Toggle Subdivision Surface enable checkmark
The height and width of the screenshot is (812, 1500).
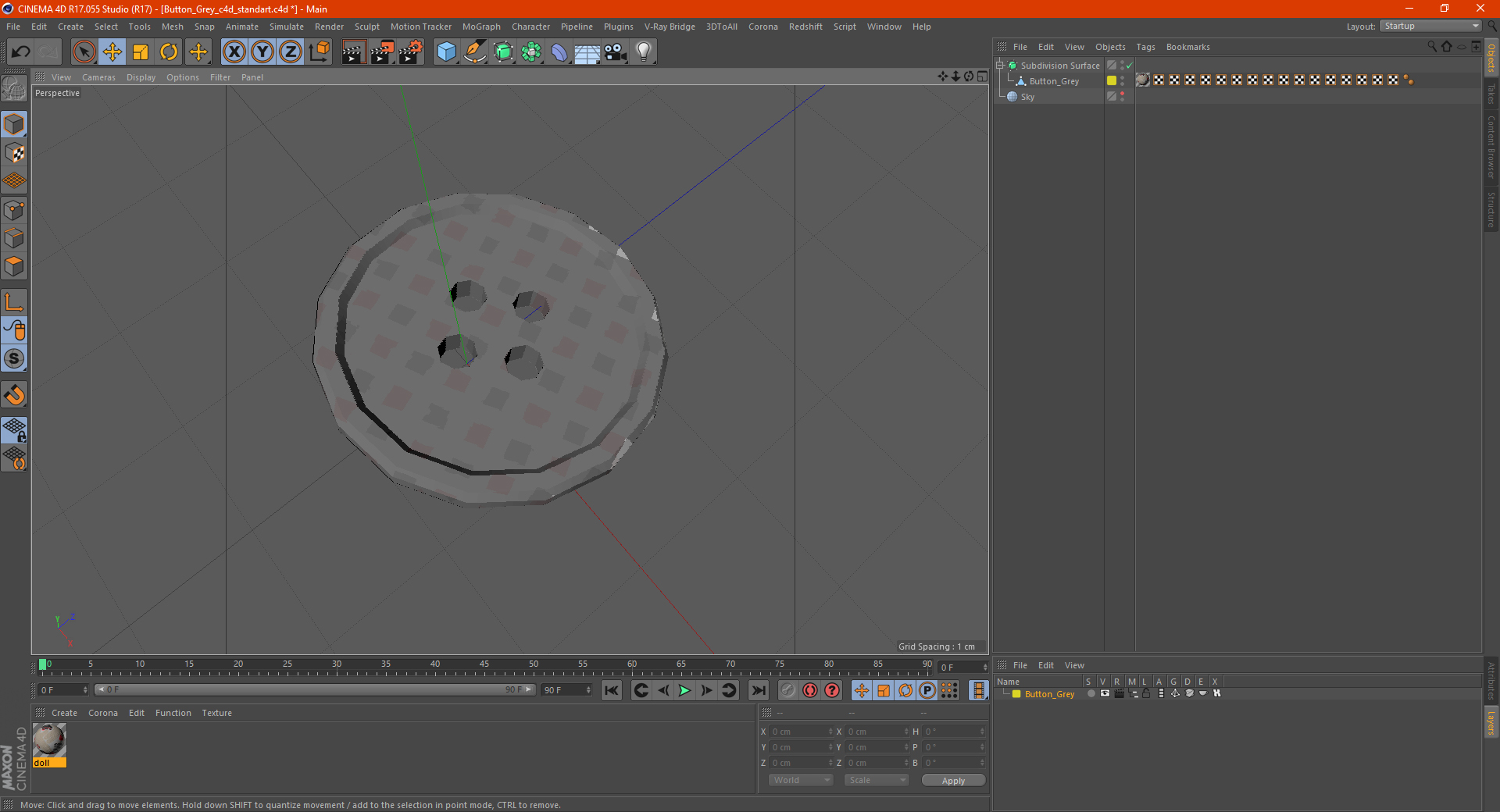[x=1129, y=66]
